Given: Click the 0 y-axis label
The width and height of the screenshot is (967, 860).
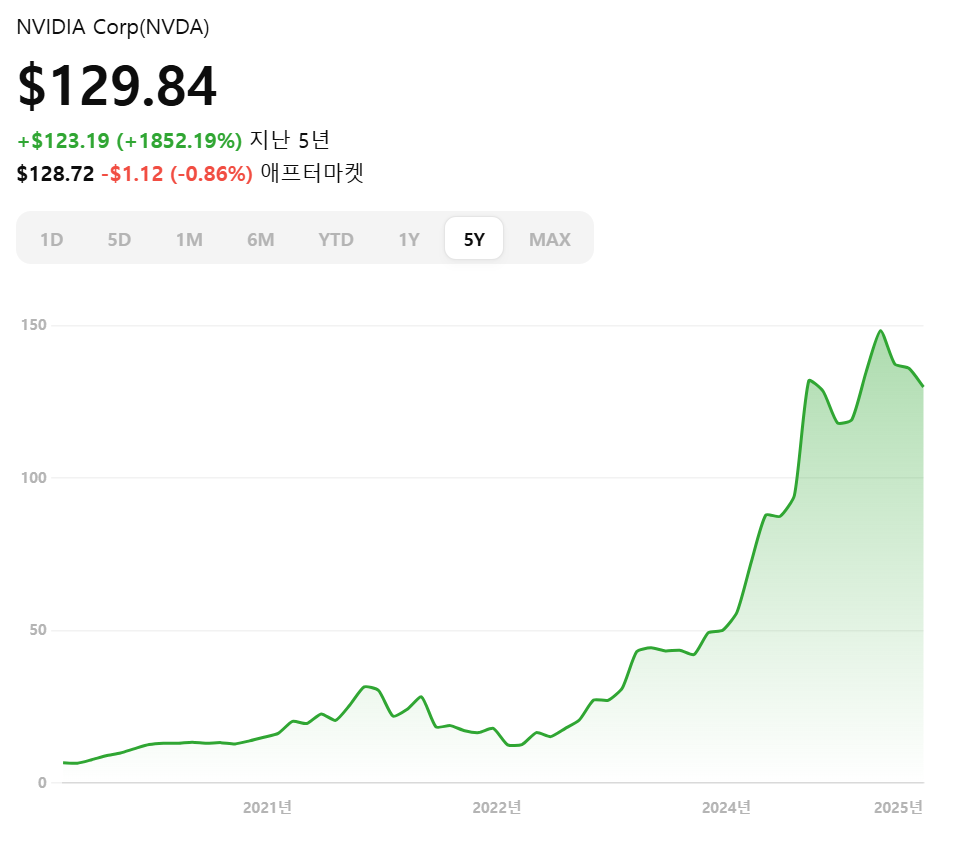Looking at the screenshot, I should tap(42, 783).
